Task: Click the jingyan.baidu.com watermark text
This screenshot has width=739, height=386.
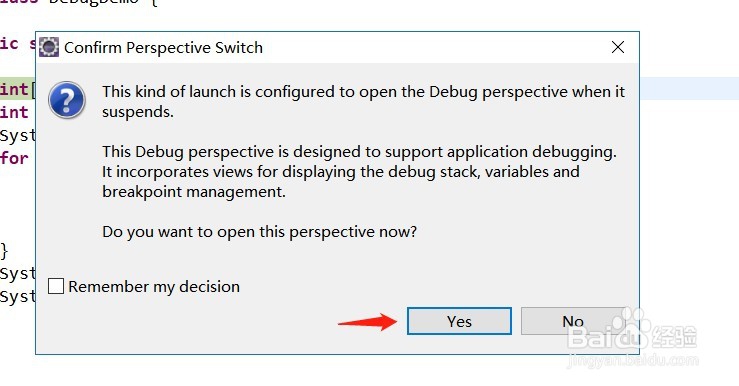Action: (632, 361)
